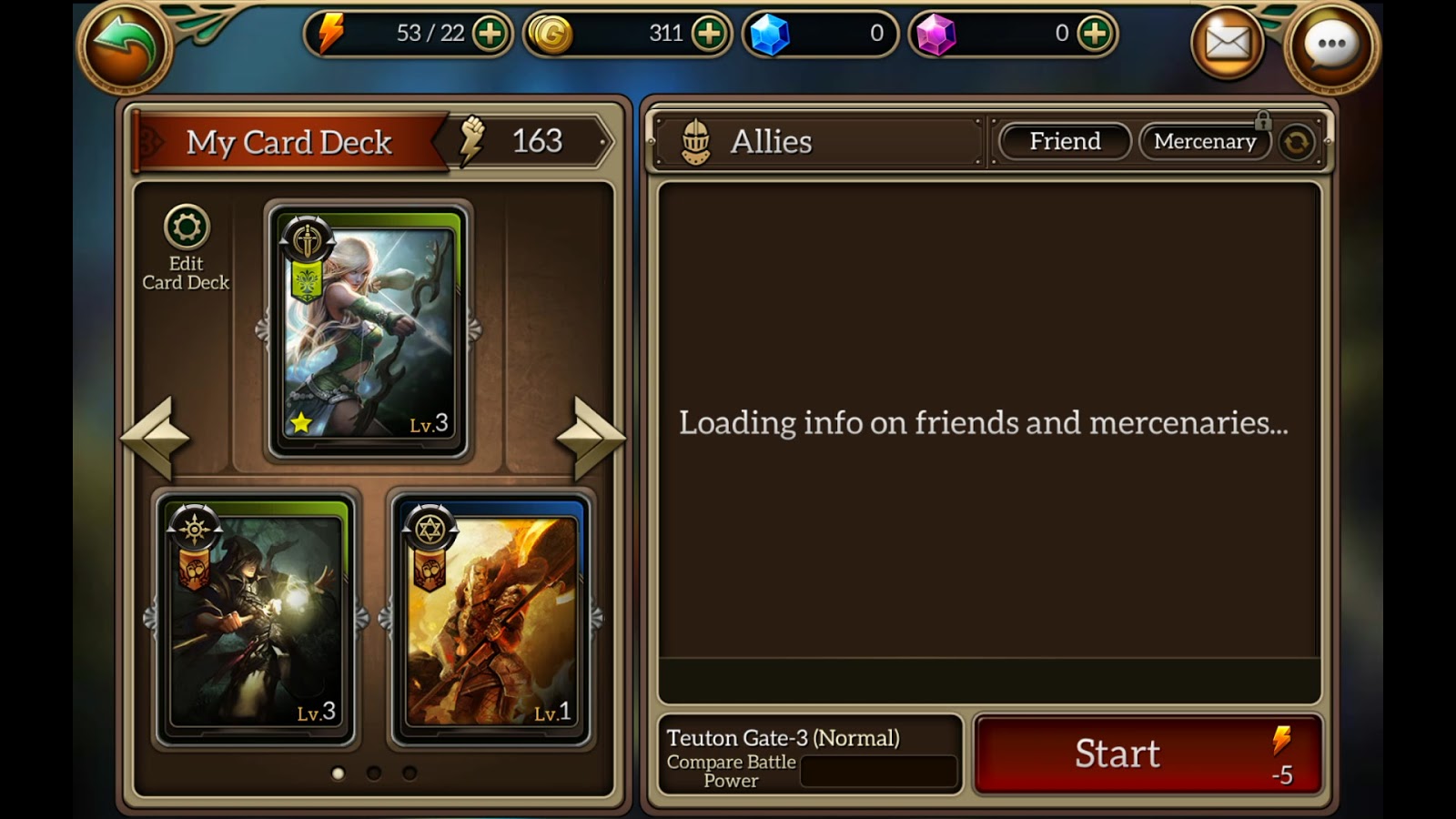The height and width of the screenshot is (819, 1456).
Task: Select the elf archer card Lv.3
Action: point(369,330)
